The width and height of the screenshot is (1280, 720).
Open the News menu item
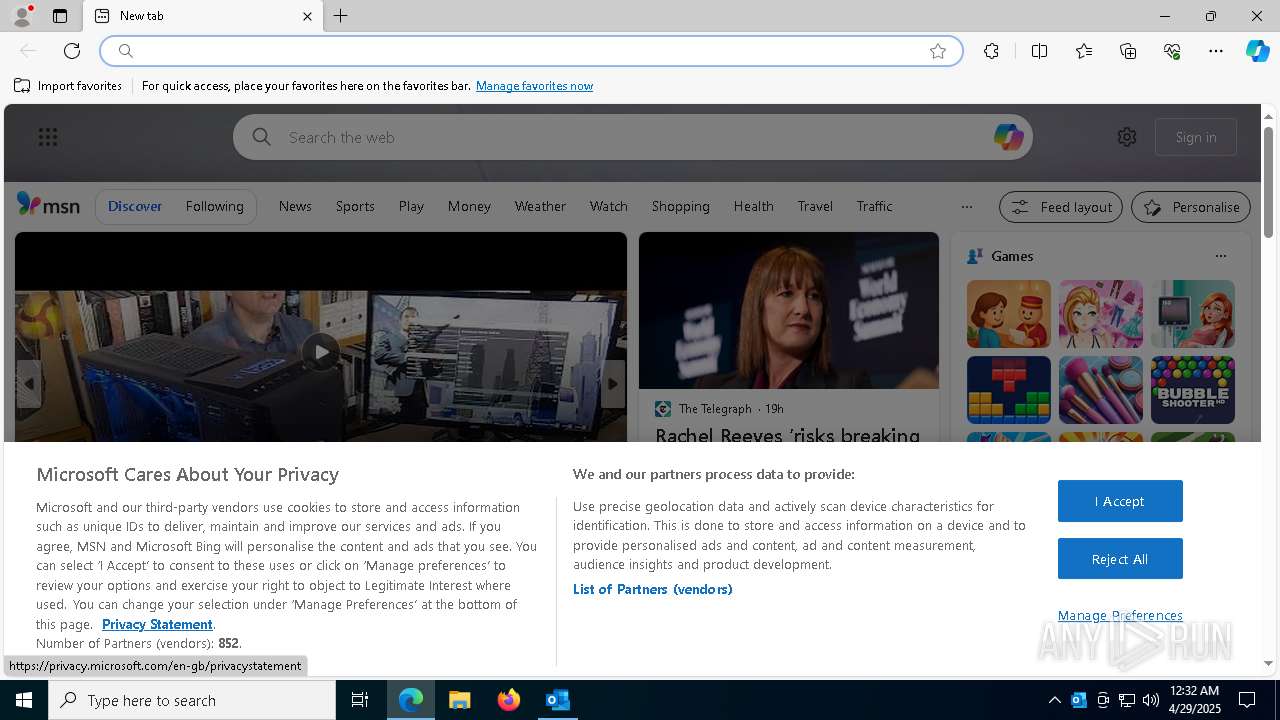[295, 206]
